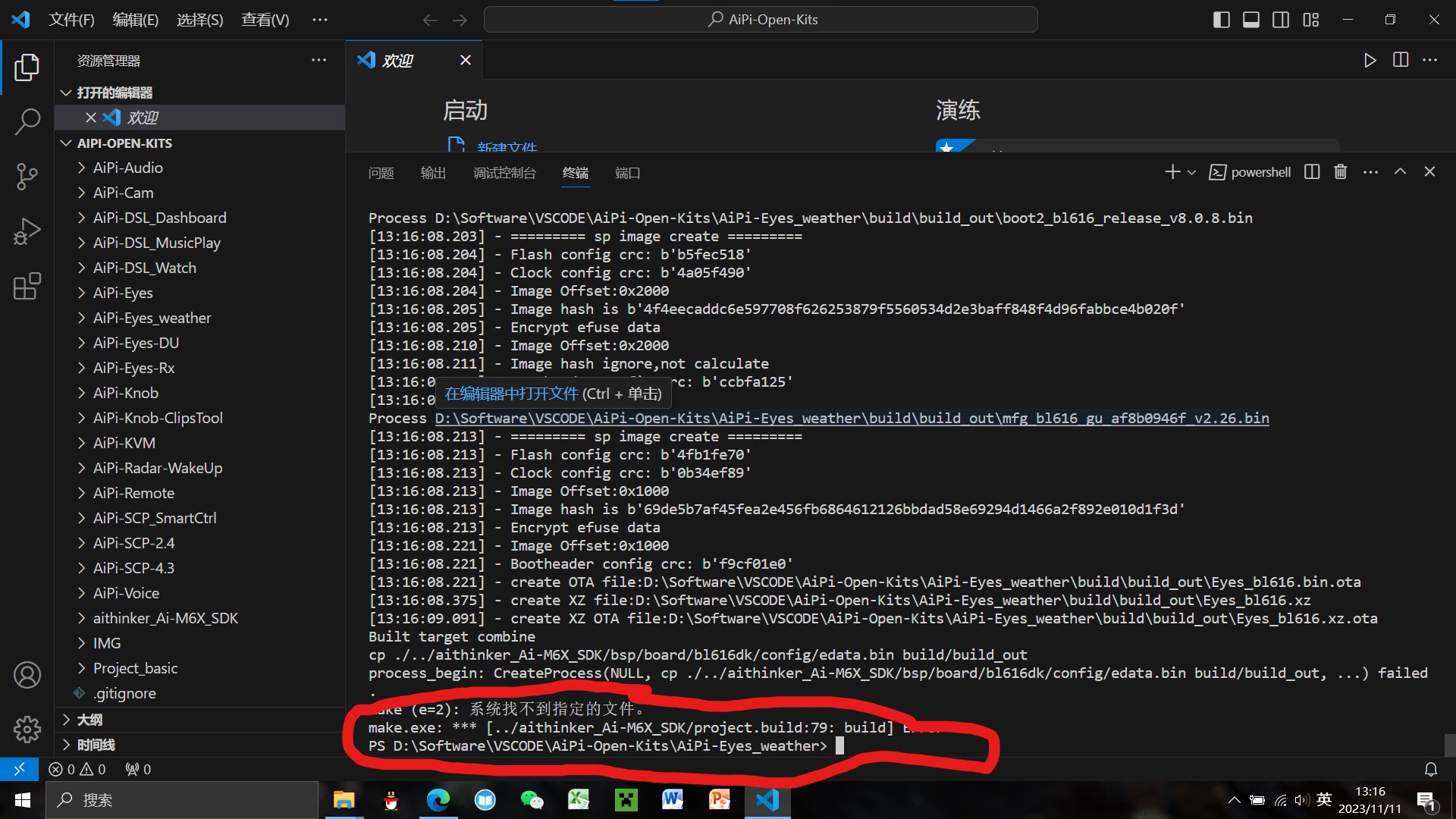The width and height of the screenshot is (1456, 819).
Task: Switch to the Ports panel tab
Action: tap(627, 173)
